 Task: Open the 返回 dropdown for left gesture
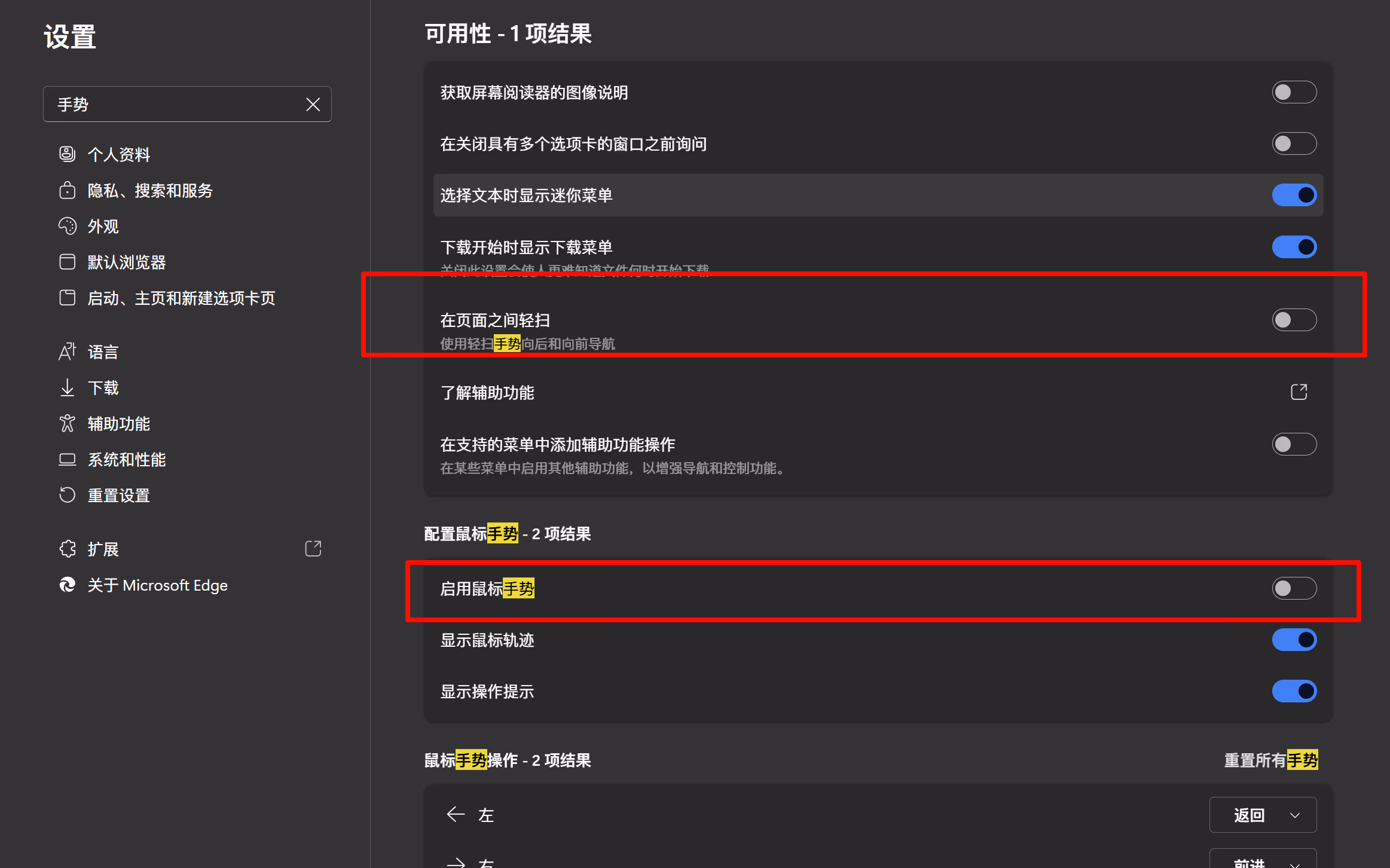(x=1262, y=815)
